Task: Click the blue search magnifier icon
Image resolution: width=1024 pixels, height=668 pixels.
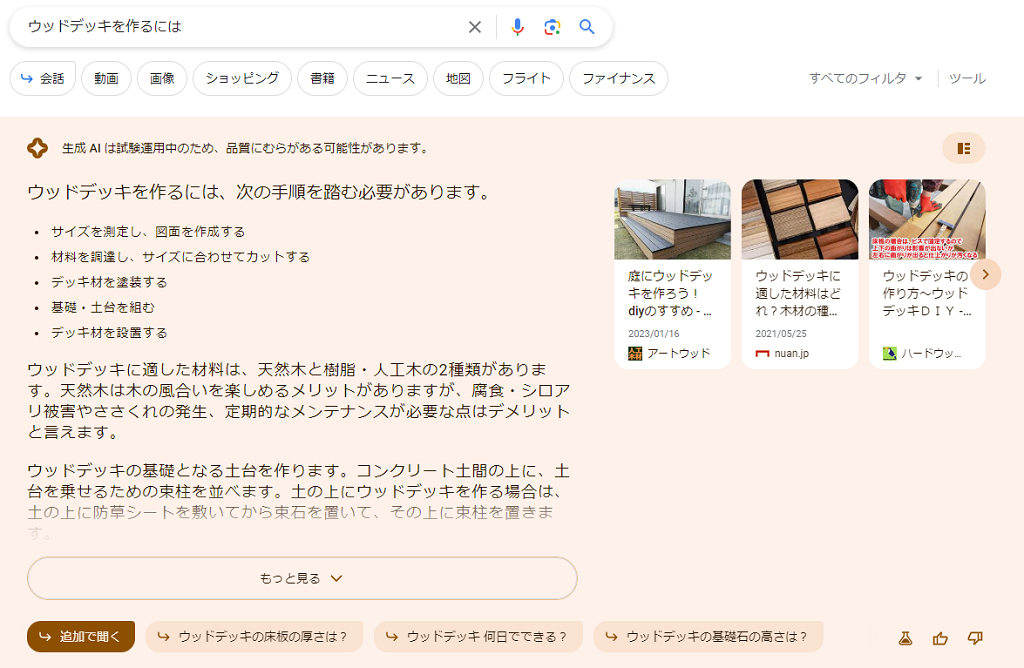Action: (x=587, y=27)
